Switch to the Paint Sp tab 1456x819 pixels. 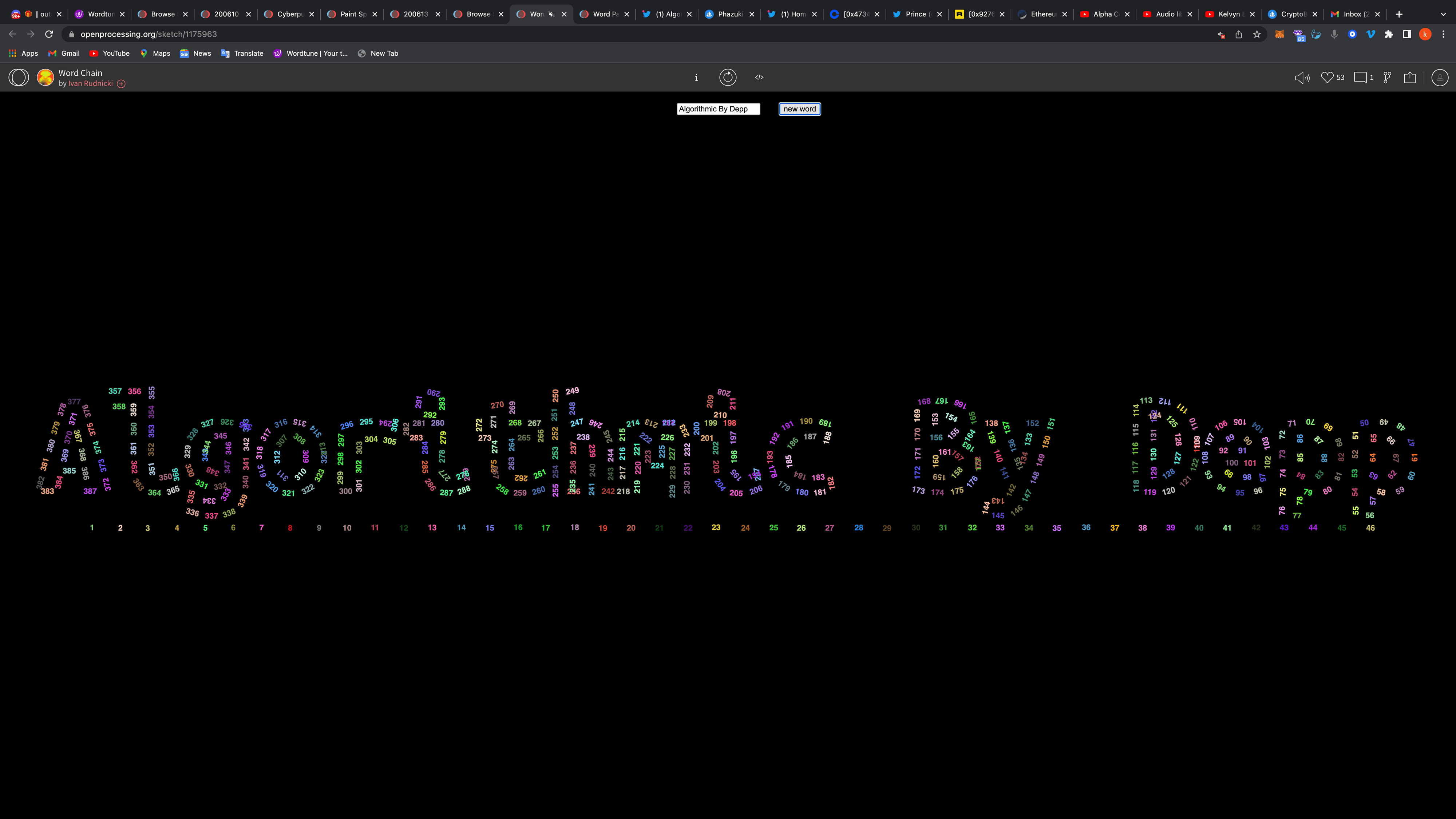pos(353,14)
